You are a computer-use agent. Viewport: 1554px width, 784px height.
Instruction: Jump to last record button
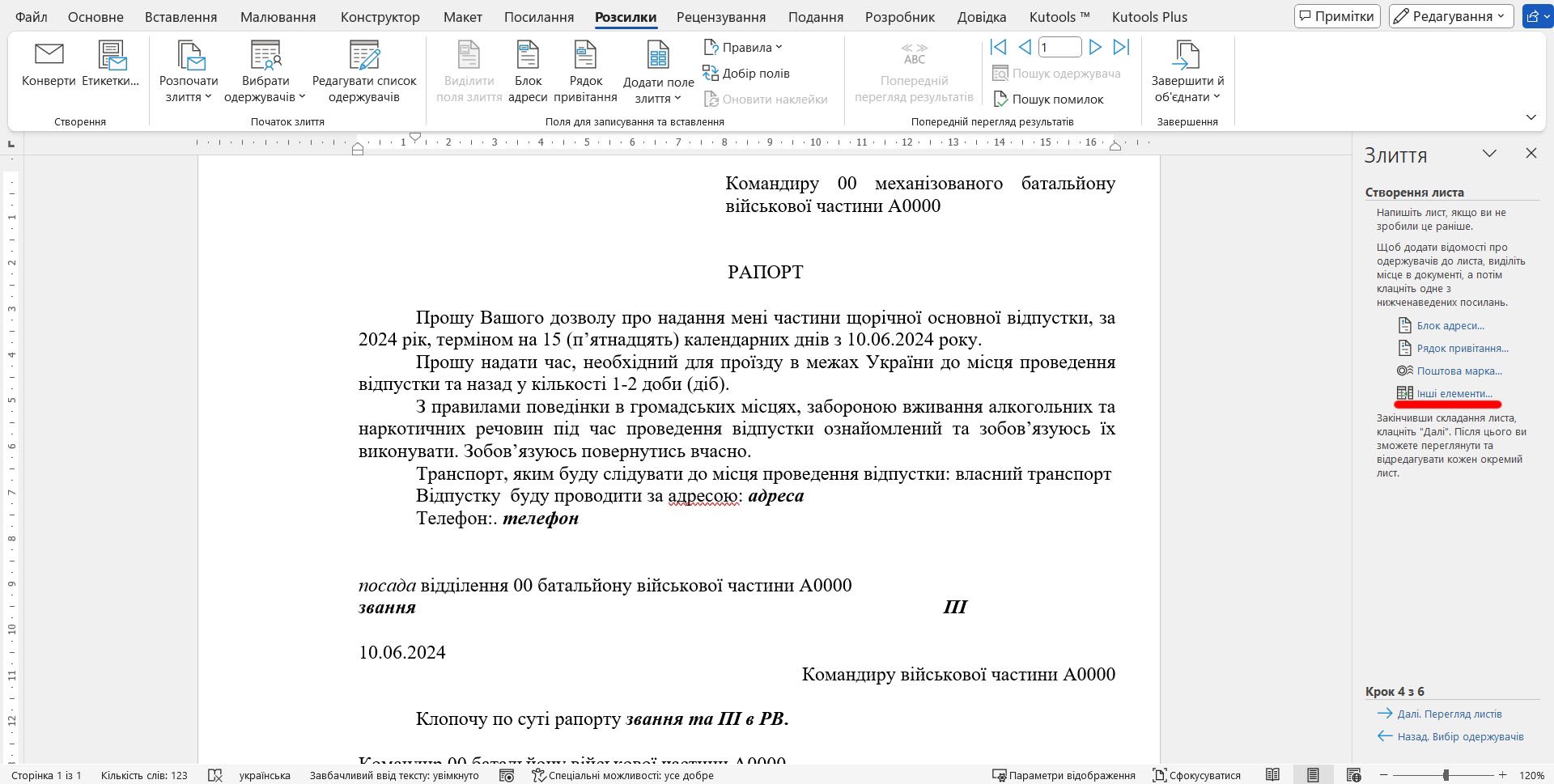click(x=1121, y=48)
